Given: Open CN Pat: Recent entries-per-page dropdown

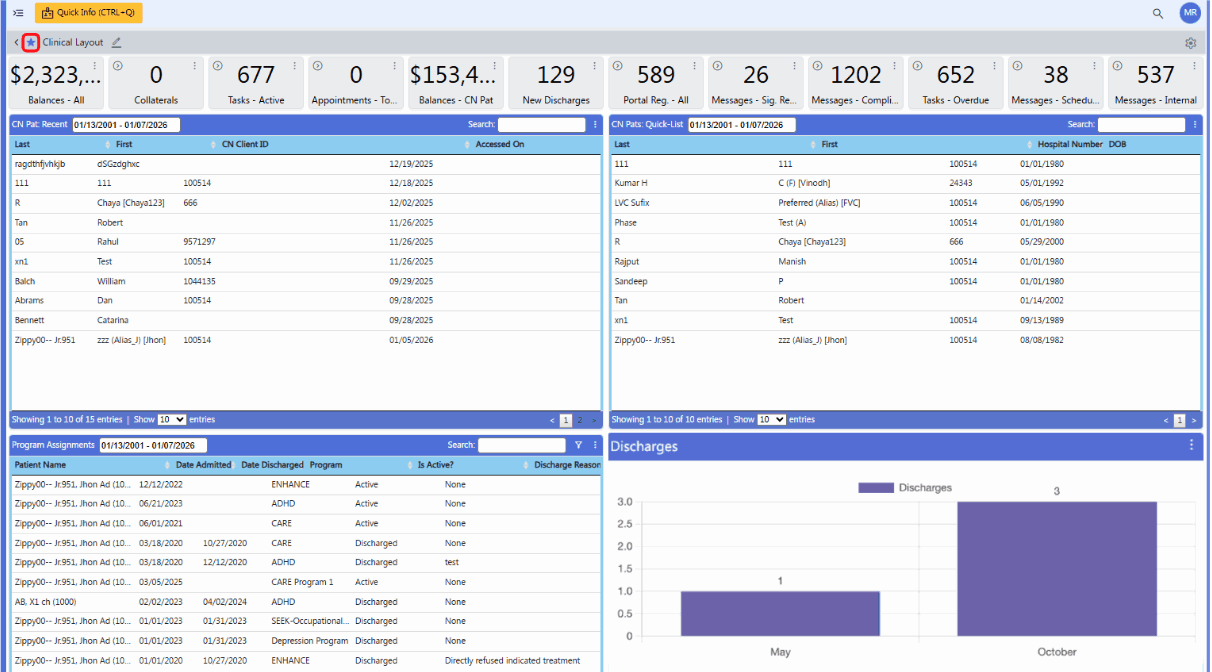Looking at the screenshot, I should click(172, 420).
